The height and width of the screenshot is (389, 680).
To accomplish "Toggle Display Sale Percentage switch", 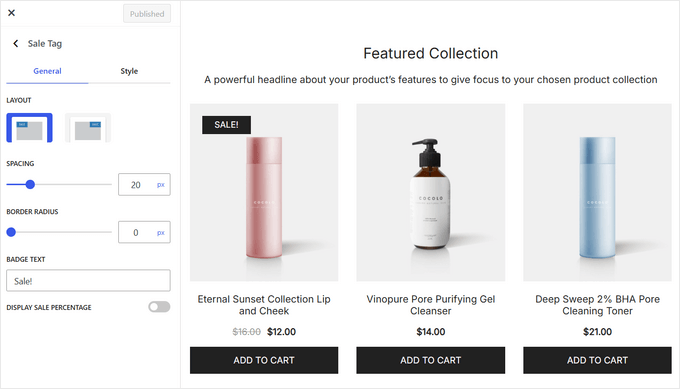I will point(159,307).
